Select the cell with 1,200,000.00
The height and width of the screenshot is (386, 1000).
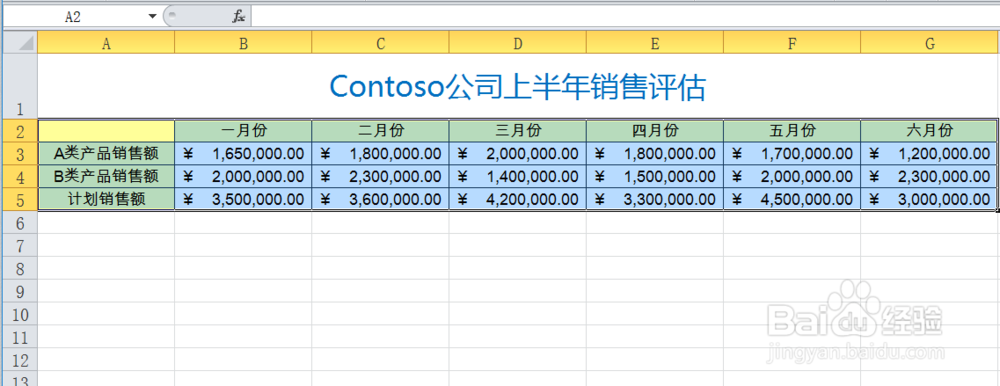tap(929, 153)
